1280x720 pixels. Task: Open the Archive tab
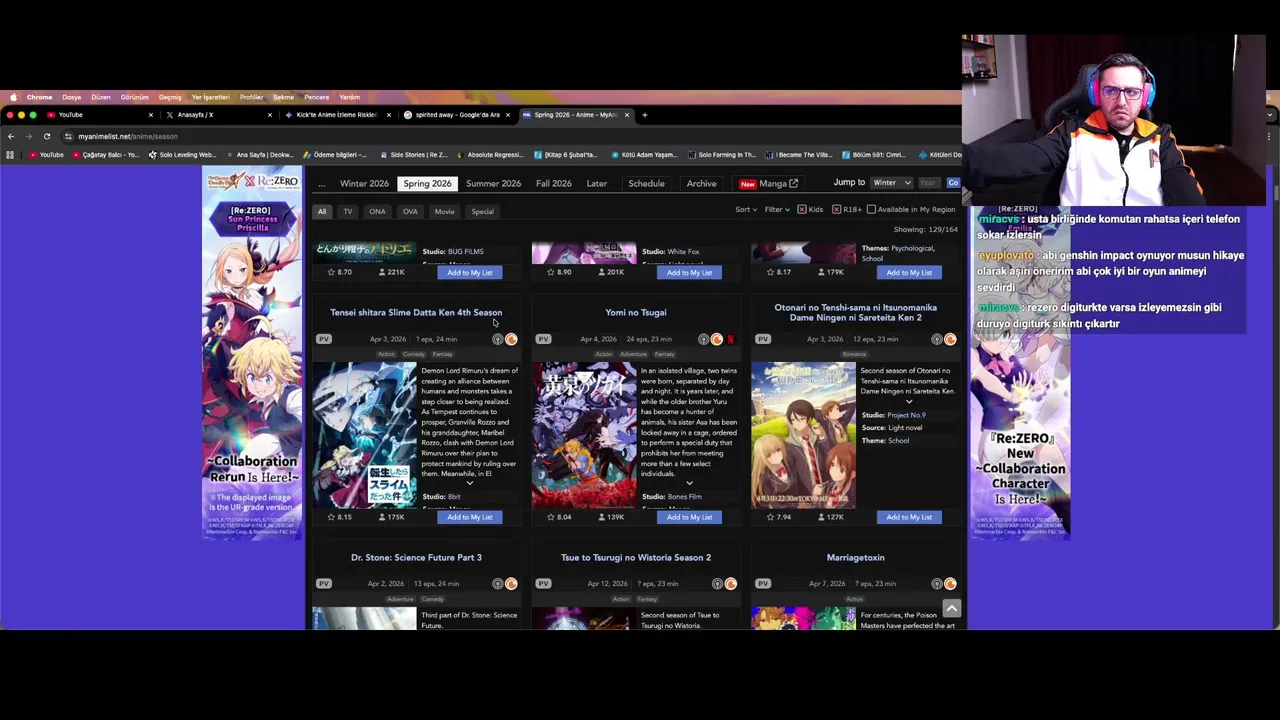pyautogui.click(x=701, y=184)
